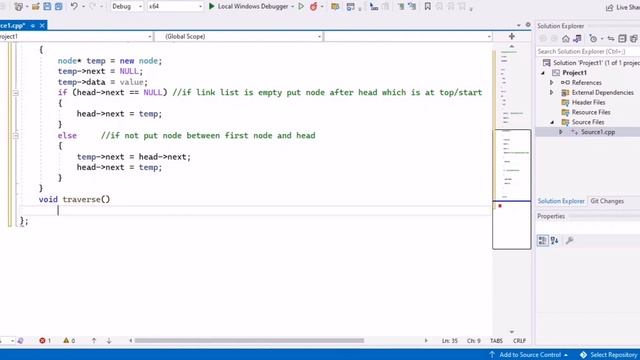This screenshot has height=360, width=640.
Task: Click the scroll right arrow of editor
Action: click(426, 340)
